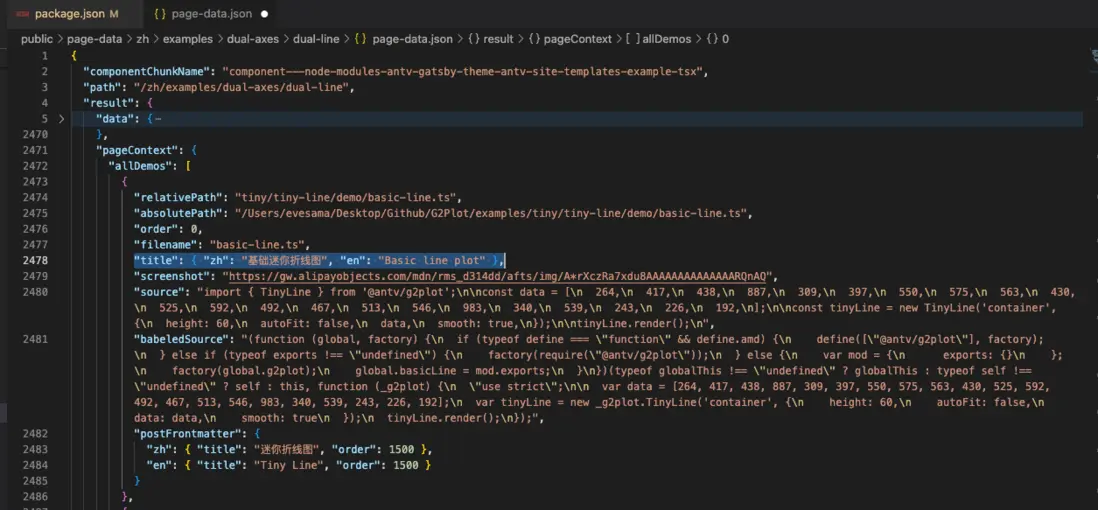This screenshot has width=1098, height=510.
Task: Click braces icon before 'result' breadcrumb
Action: [x=473, y=39]
